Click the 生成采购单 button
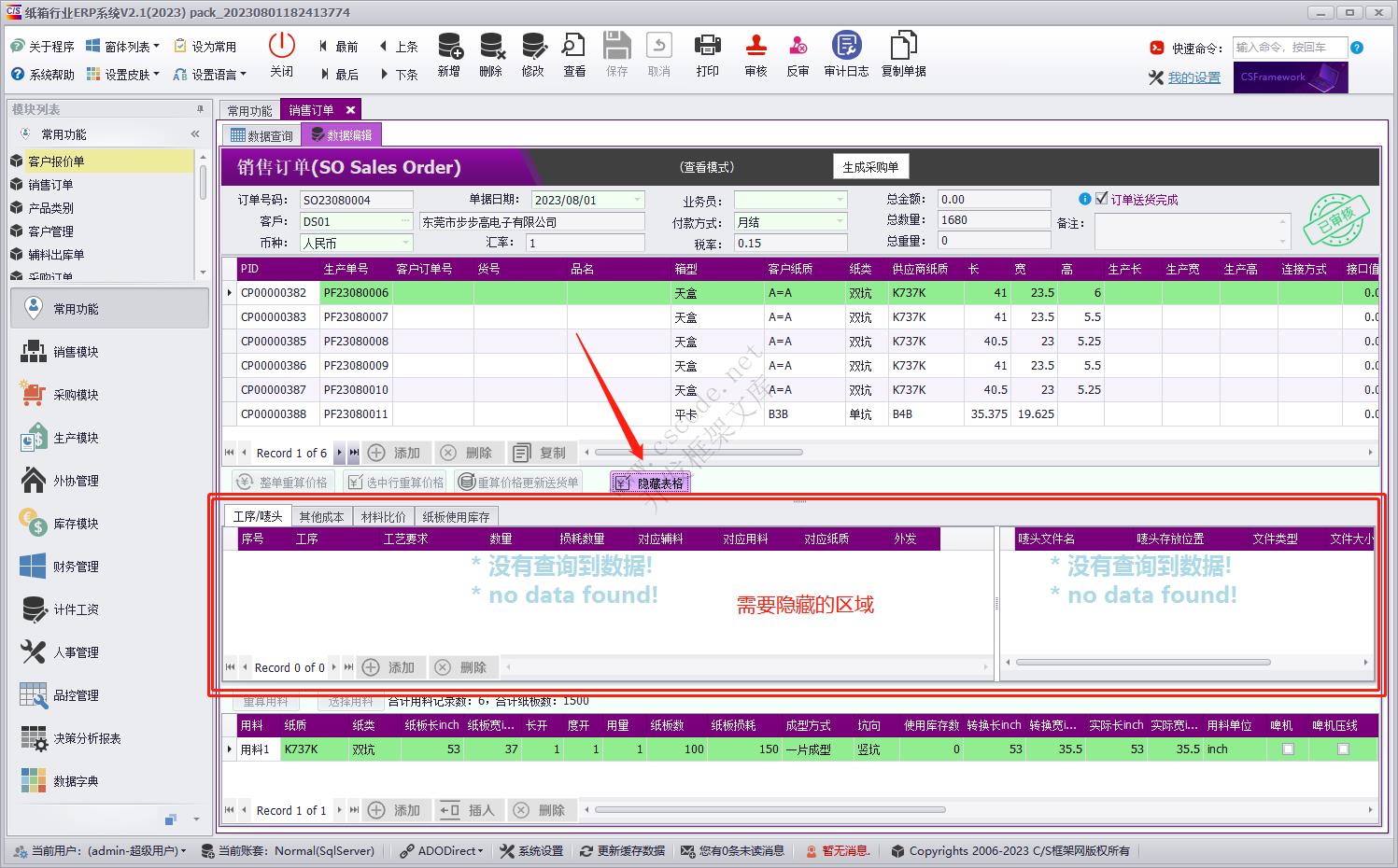The height and width of the screenshot is (868, 1398). tap(869, 166)
